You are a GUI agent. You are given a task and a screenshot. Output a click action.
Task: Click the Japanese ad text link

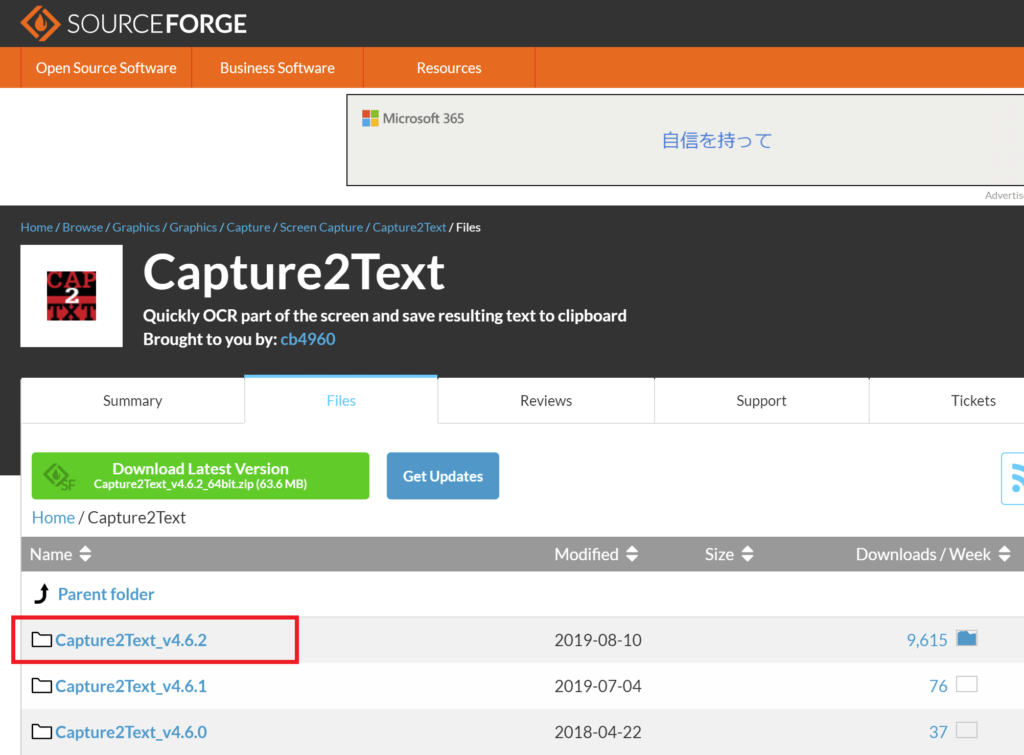pos(717,140)
